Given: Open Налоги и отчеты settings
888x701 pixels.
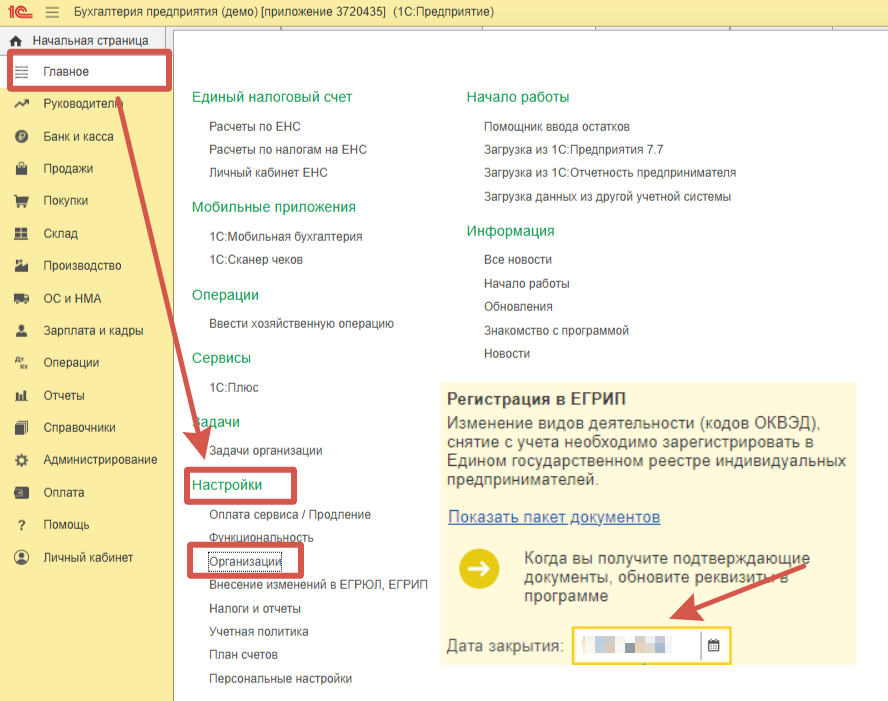Looking at the screenshot, I should (255, 609).
